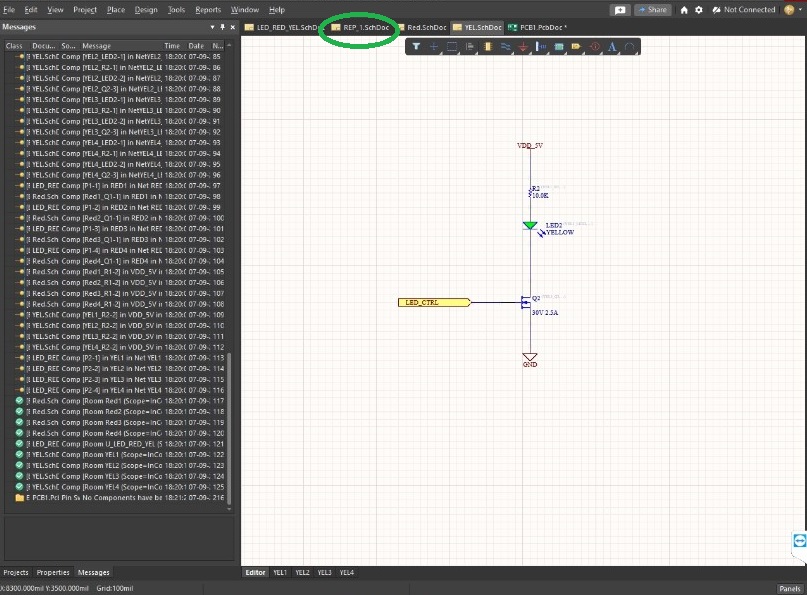Click the Arc drawing tool
This screenshot has height=595, width=807.
(x=630, y=47)
